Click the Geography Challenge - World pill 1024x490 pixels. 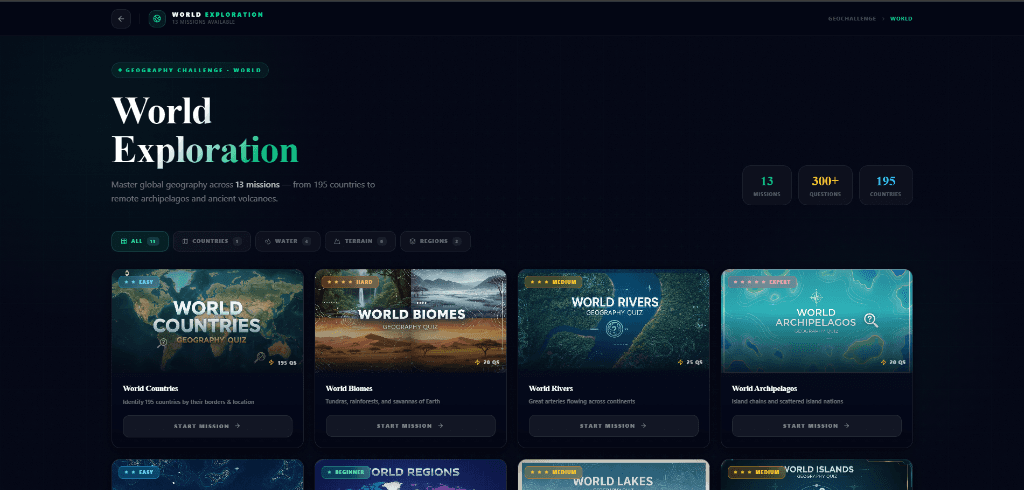point(190,70)
